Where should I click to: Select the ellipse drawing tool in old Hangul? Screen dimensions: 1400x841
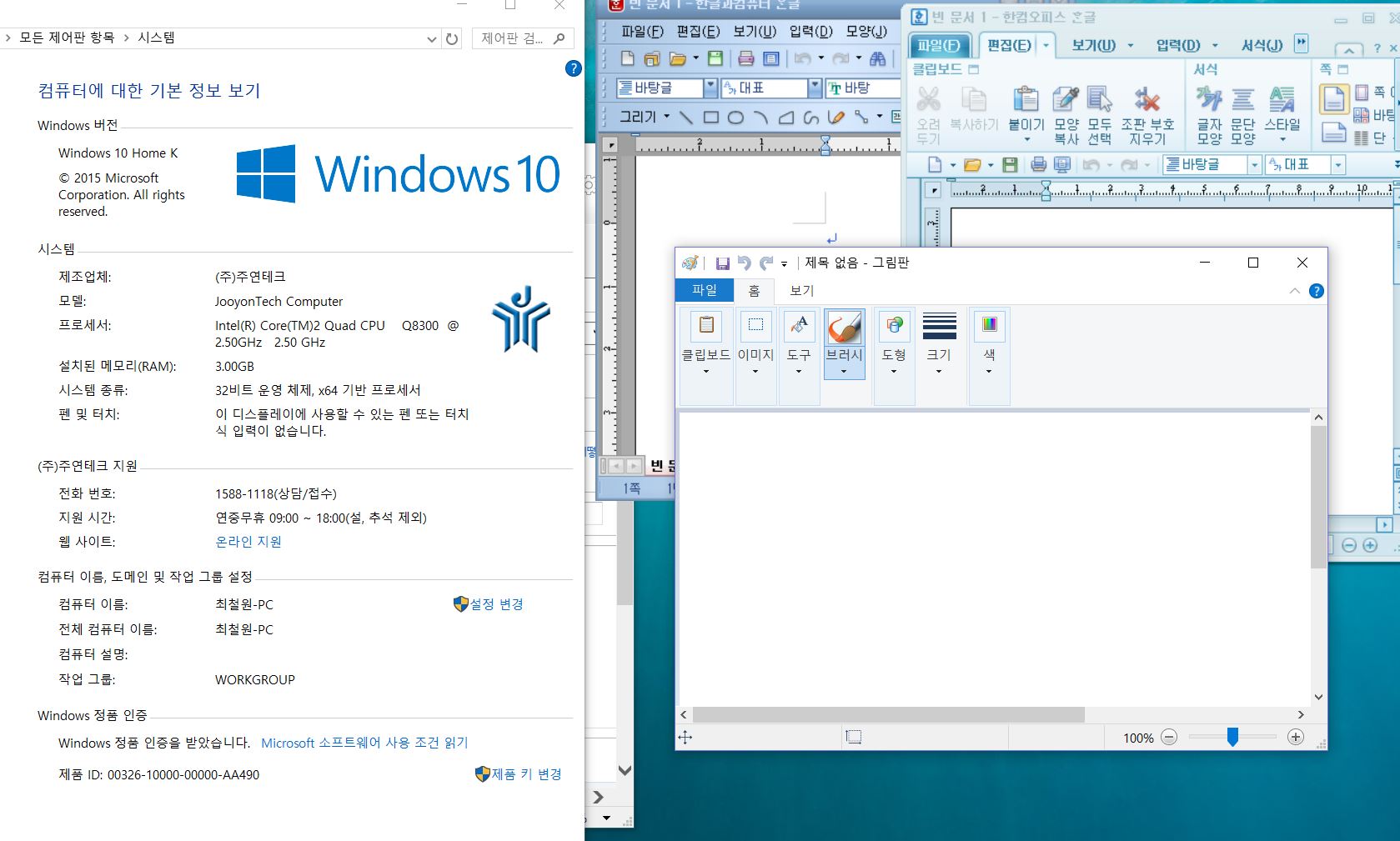735,118
